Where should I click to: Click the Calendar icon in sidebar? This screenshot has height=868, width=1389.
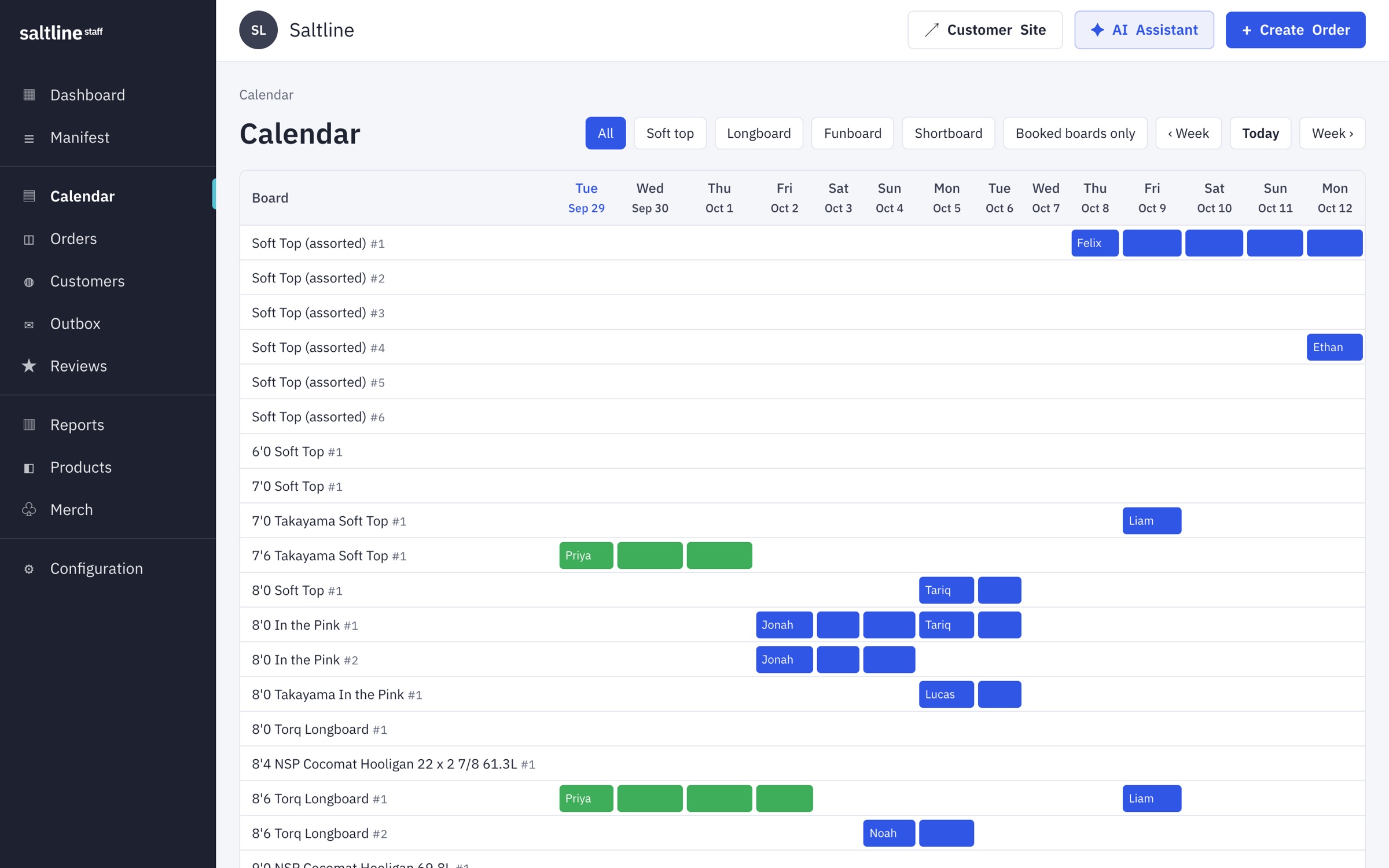pyautogui.click(x=29, y=196)
